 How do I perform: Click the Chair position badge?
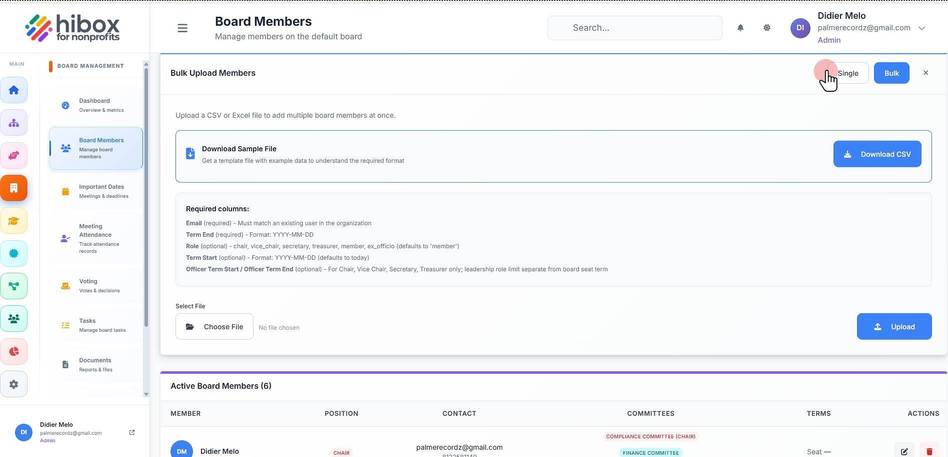(x=340, y=453)
